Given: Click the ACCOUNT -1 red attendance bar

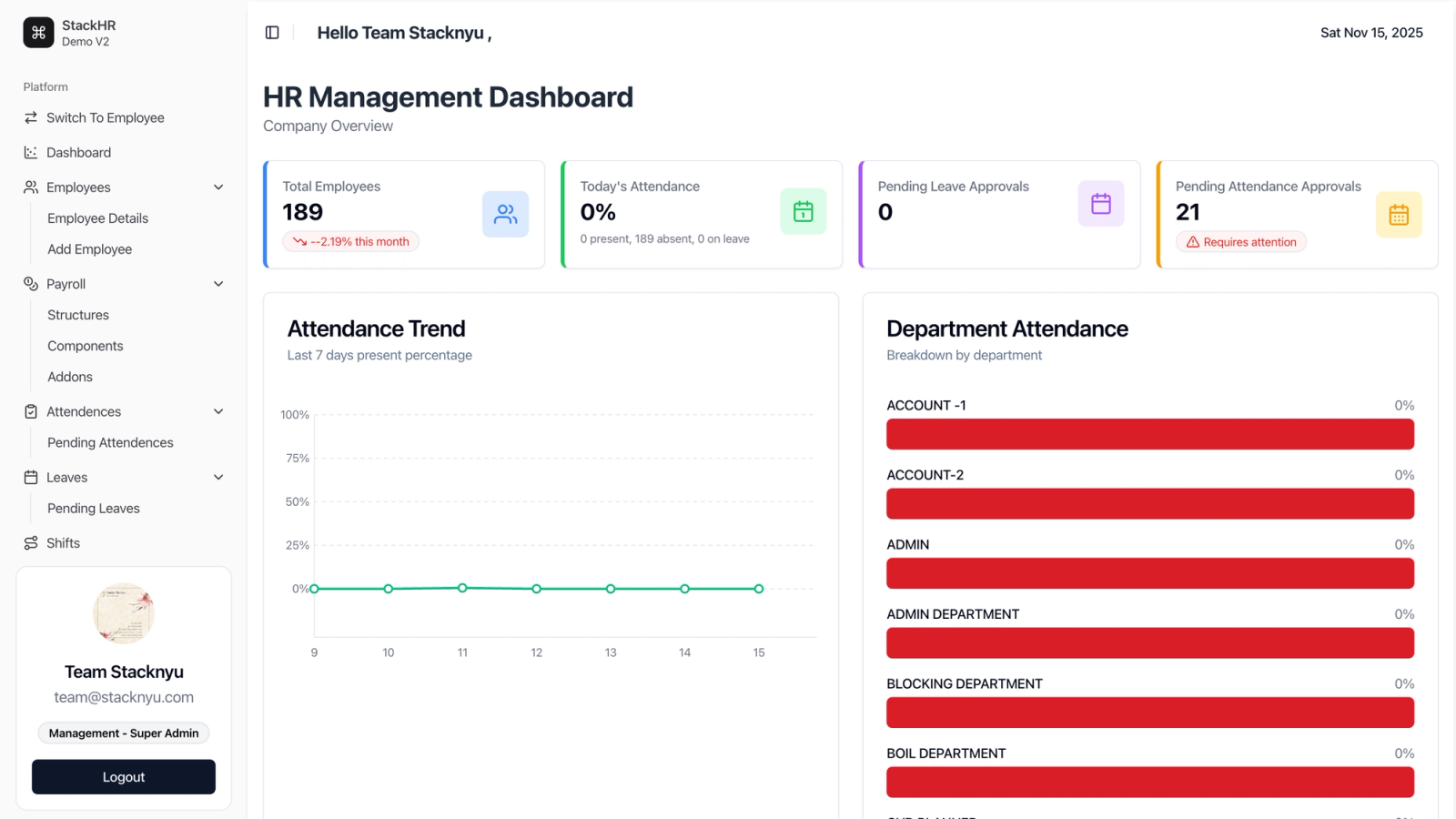Looking at the screenshot, I should click(x=1150, y=434).
